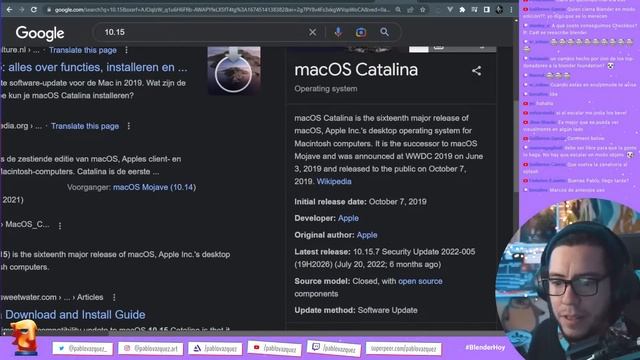640x360 pixels.
Task: Reload the Google search page
Action: (34, 9)
